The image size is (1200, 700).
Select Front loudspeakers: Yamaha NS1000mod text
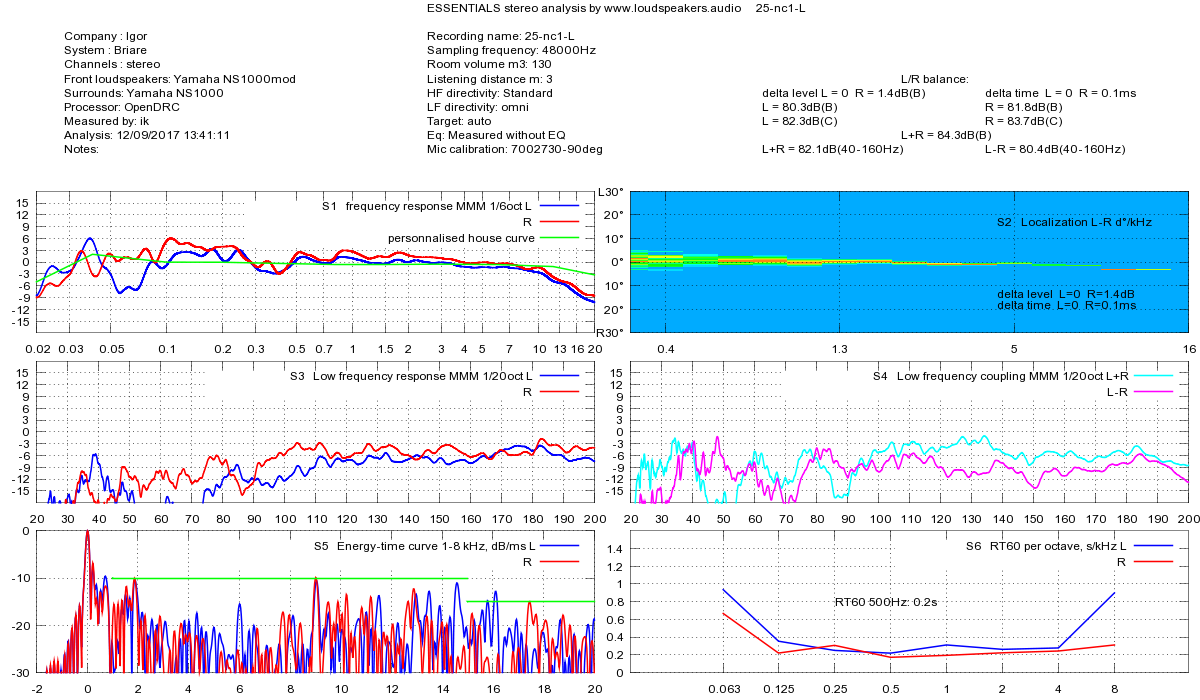(x=180, y=79)
